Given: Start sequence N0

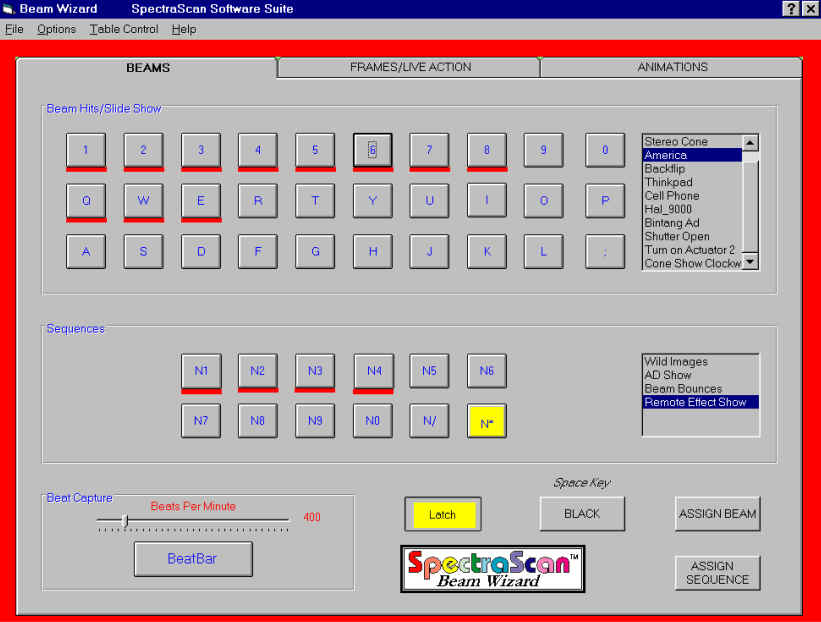Looking at the screenshot, I should 372,421.
